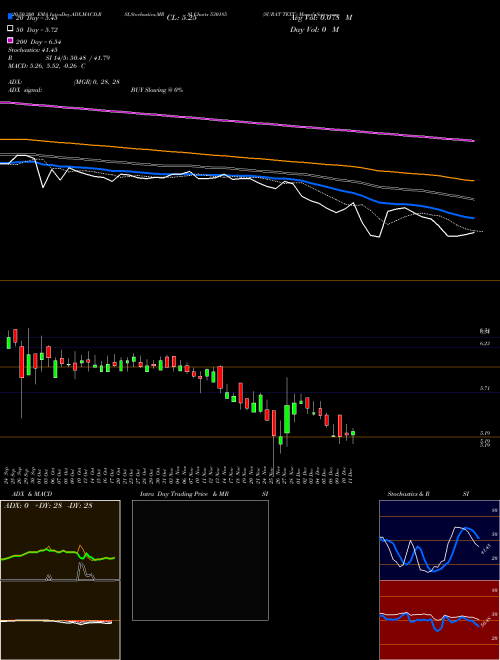Click the 'Avg Vol: 0.078 M' text
This screenshot has width=500, height=660.
321,18
